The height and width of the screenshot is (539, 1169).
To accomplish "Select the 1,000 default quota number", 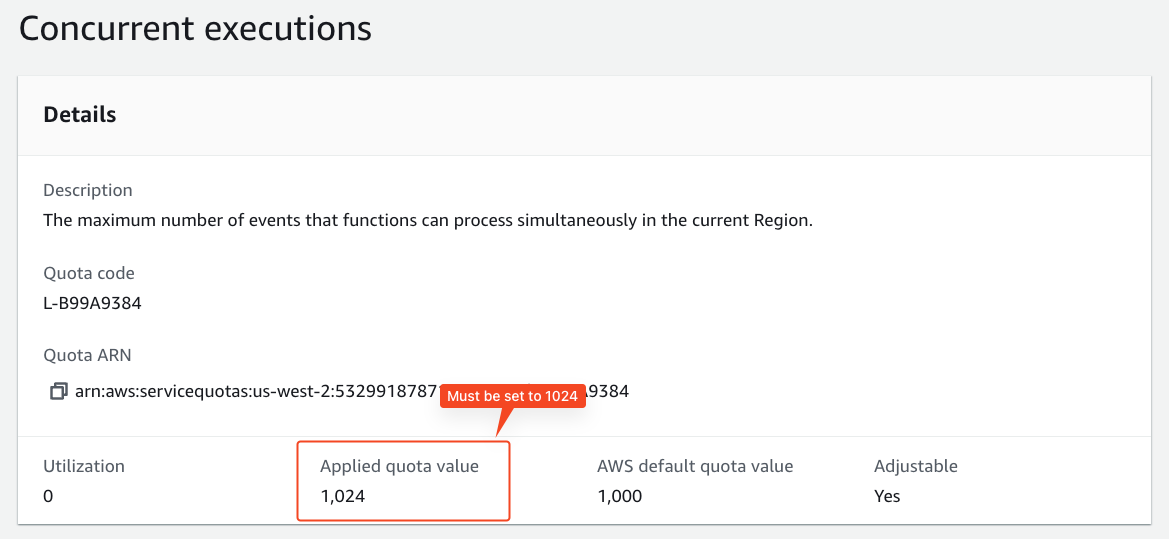I will click(x=620, y=496).
